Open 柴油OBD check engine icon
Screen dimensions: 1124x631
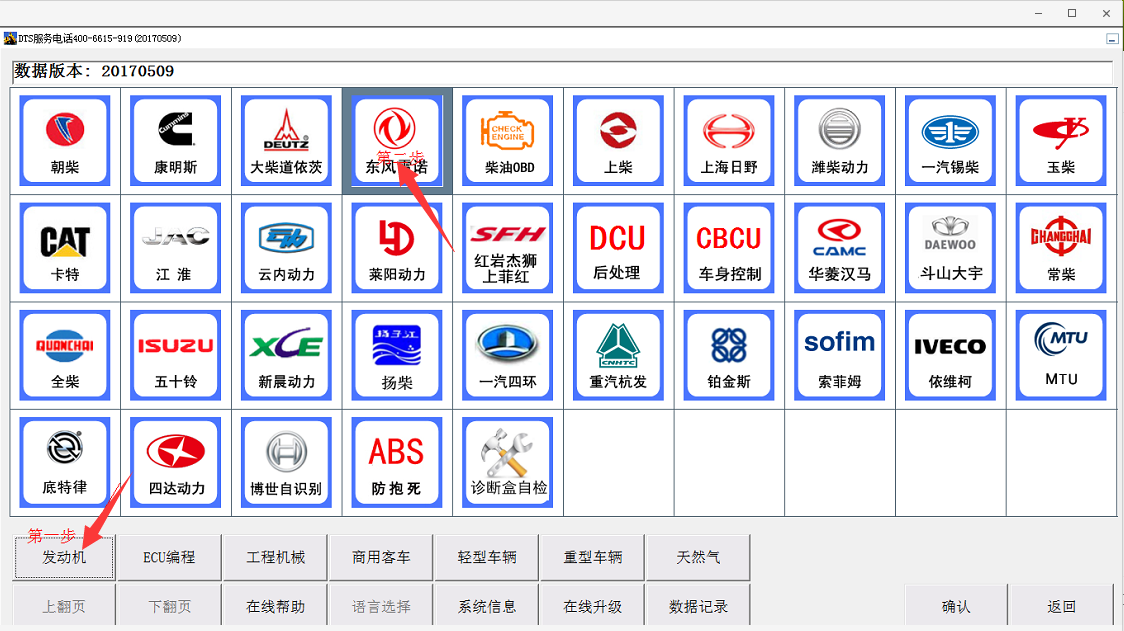tap(508, 141)
